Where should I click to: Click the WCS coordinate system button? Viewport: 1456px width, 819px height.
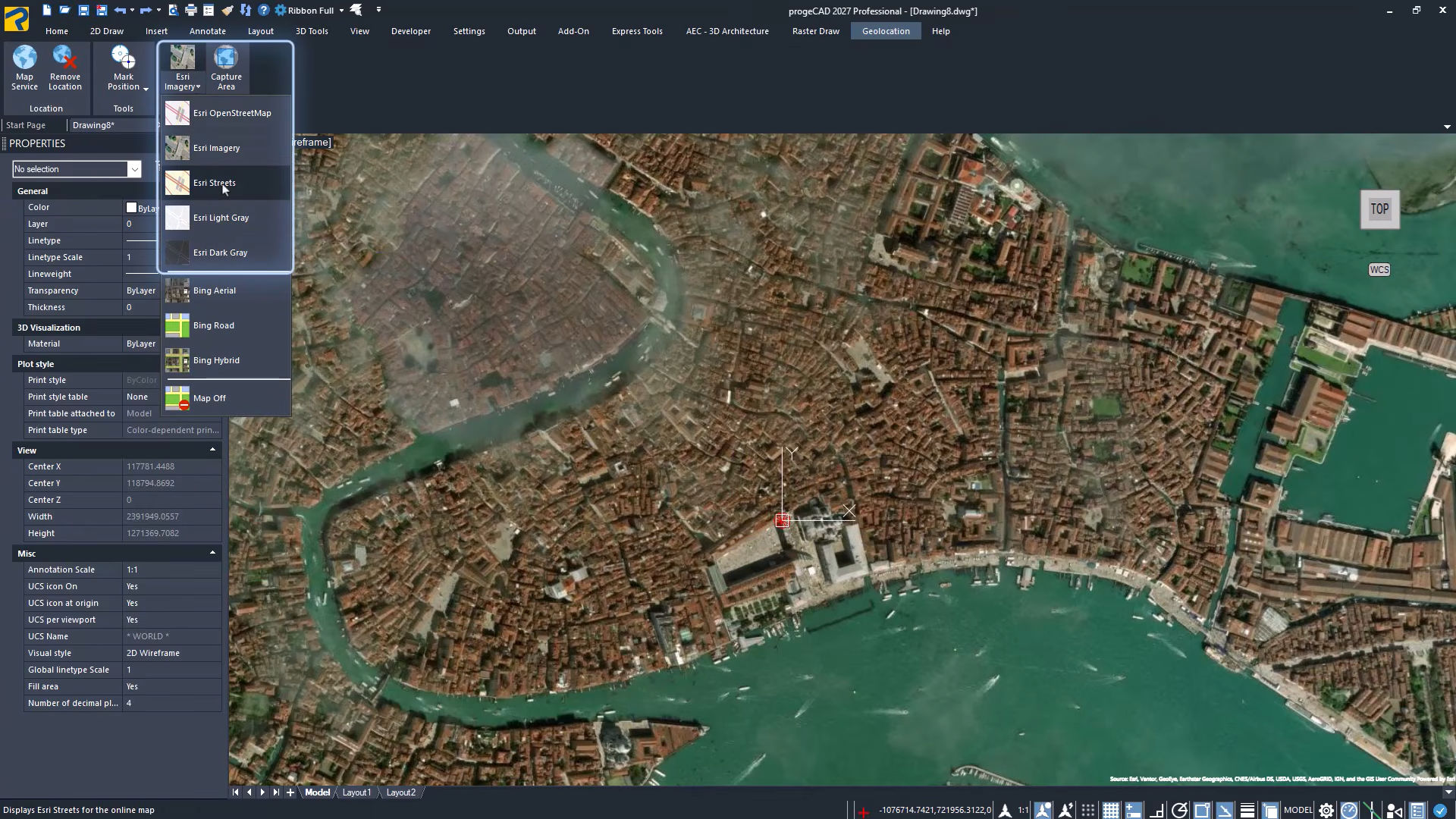[x=1379, y=270]
